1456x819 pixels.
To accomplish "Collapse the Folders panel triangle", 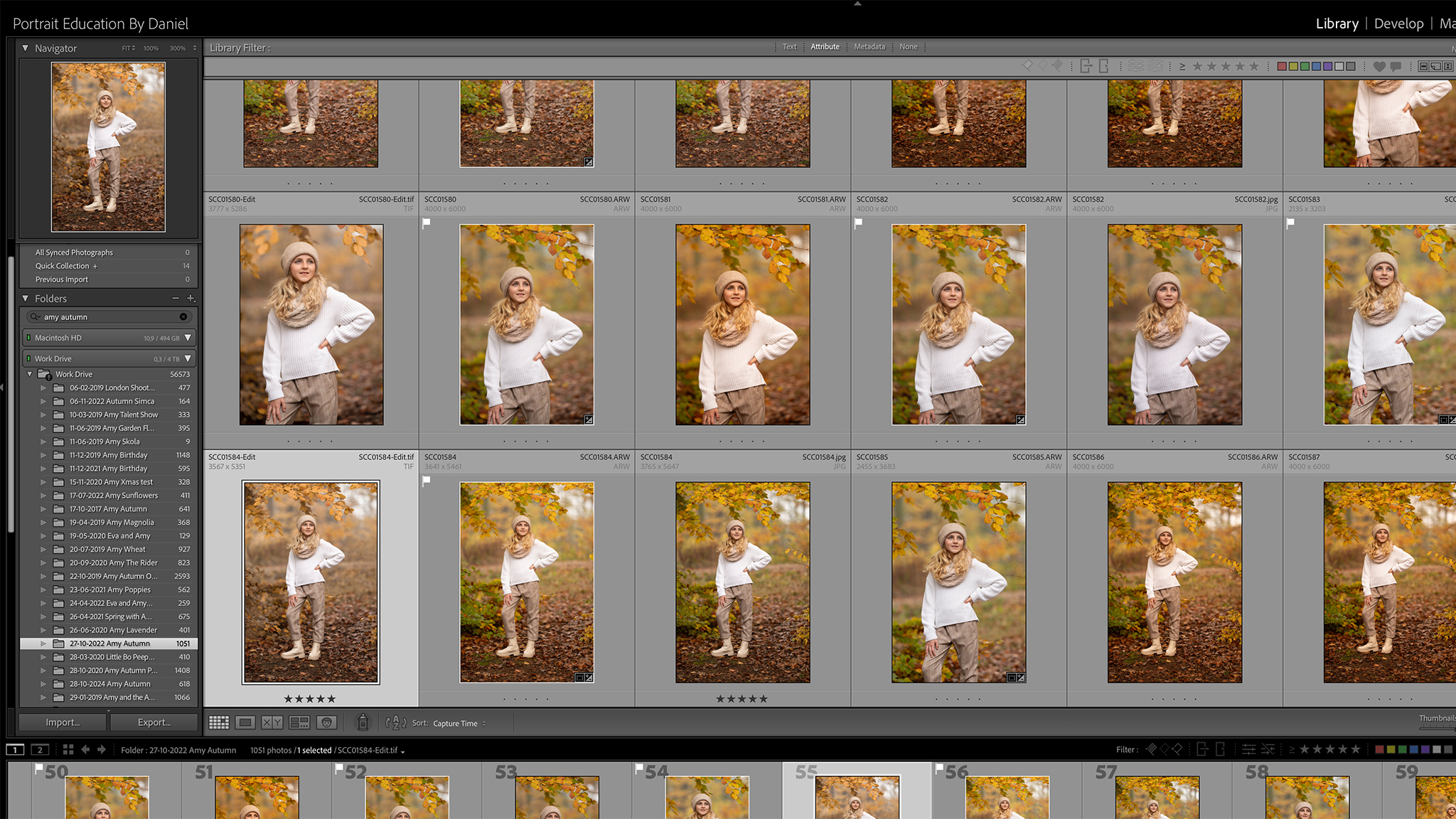I will click(x=26, y=299).
